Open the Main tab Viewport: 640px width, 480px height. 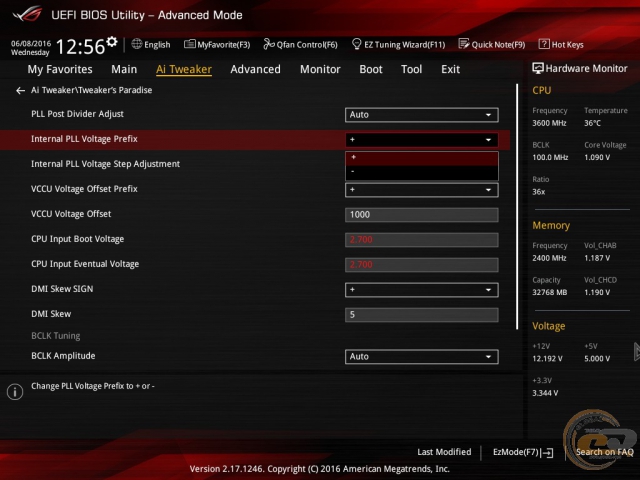(x=124, y=69)
